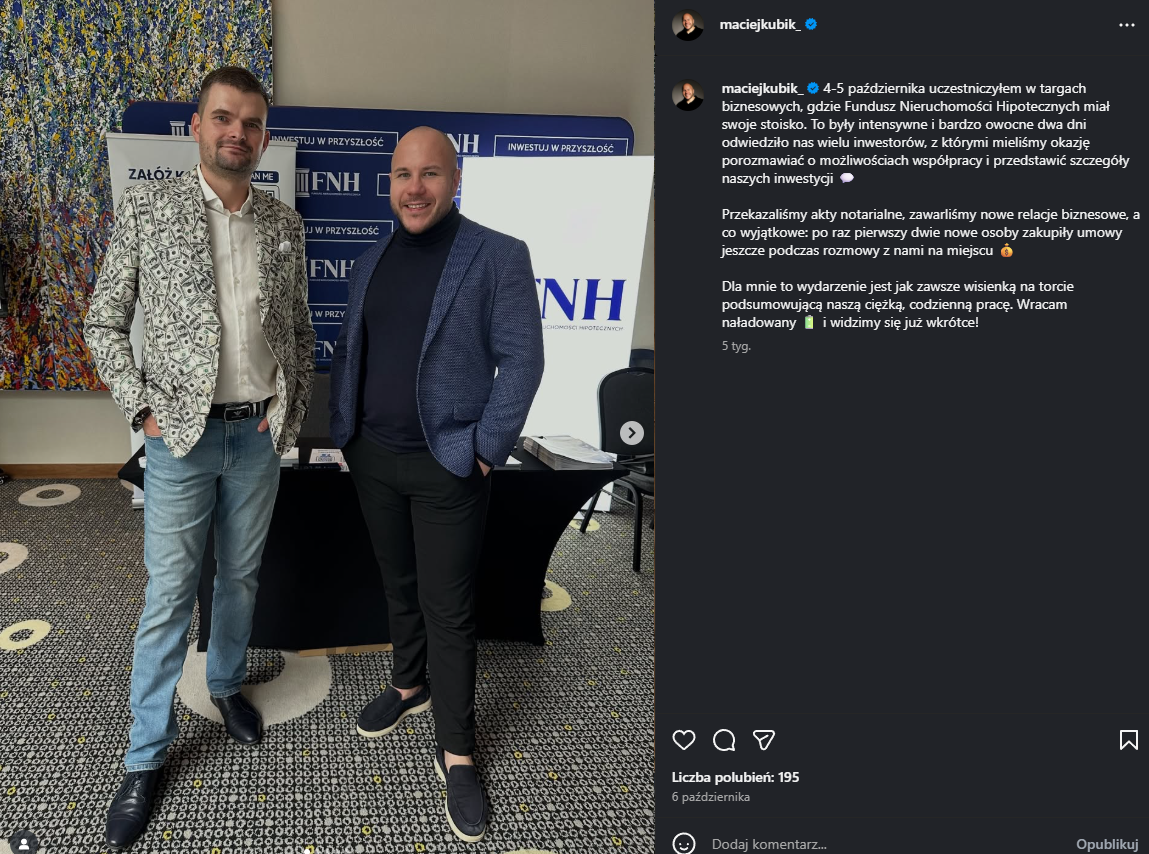The width and height of the screenshot is (1149, 854).
Task: Click the caption author avatar
Action: coord(688,95)
